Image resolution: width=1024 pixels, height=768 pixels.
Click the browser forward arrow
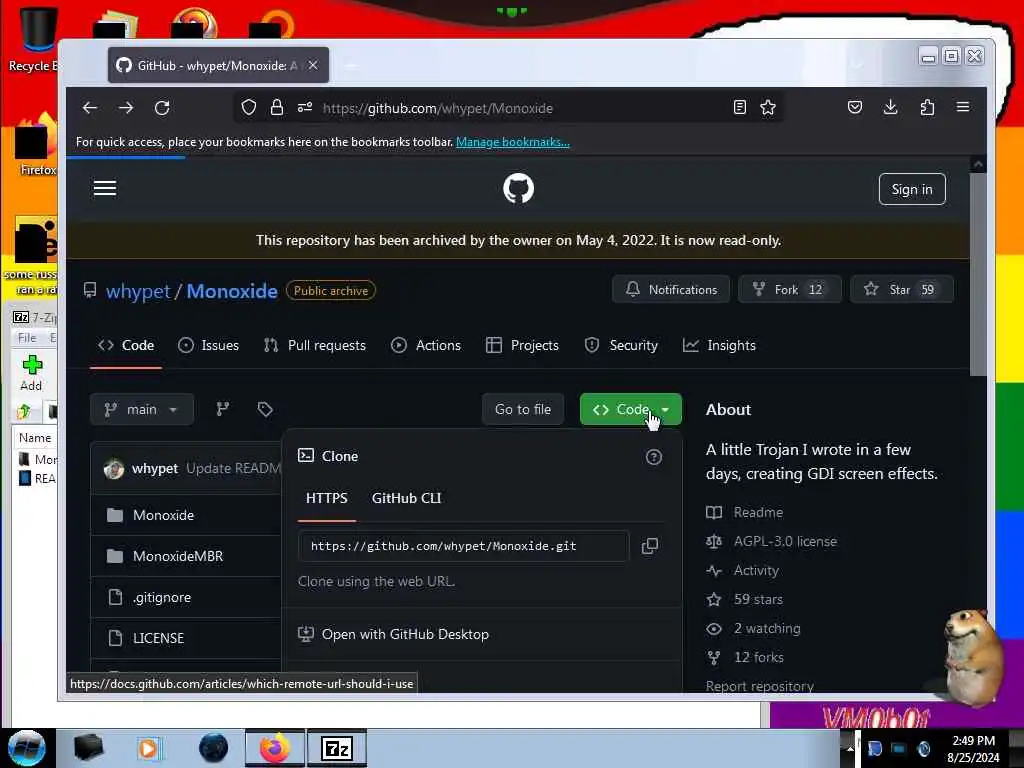(126, 108)
